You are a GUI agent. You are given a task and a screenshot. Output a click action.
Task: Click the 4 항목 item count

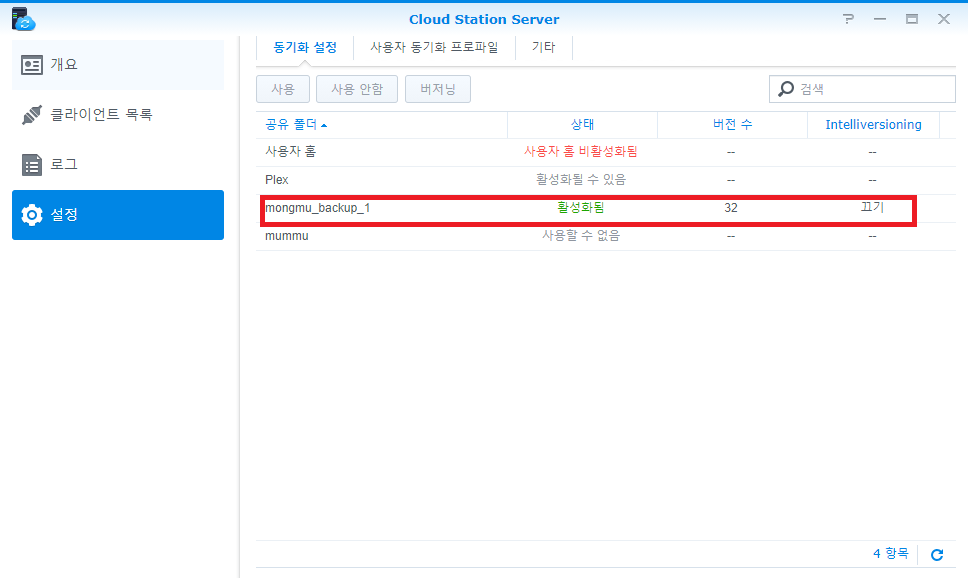coord(891,553)
